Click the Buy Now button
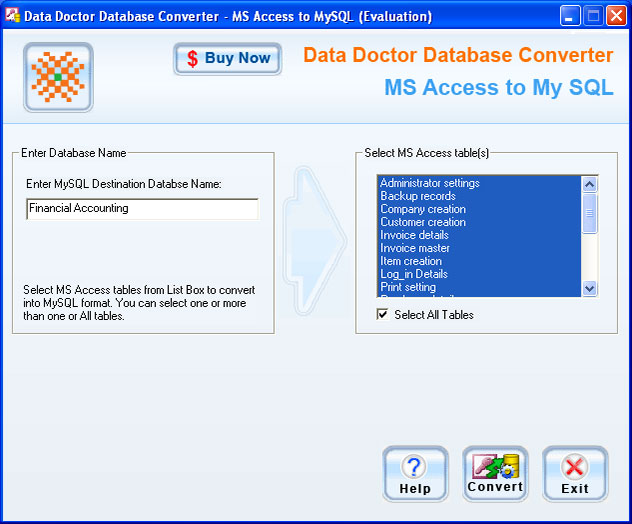This screenshot has height=524, width=632. 227,59
